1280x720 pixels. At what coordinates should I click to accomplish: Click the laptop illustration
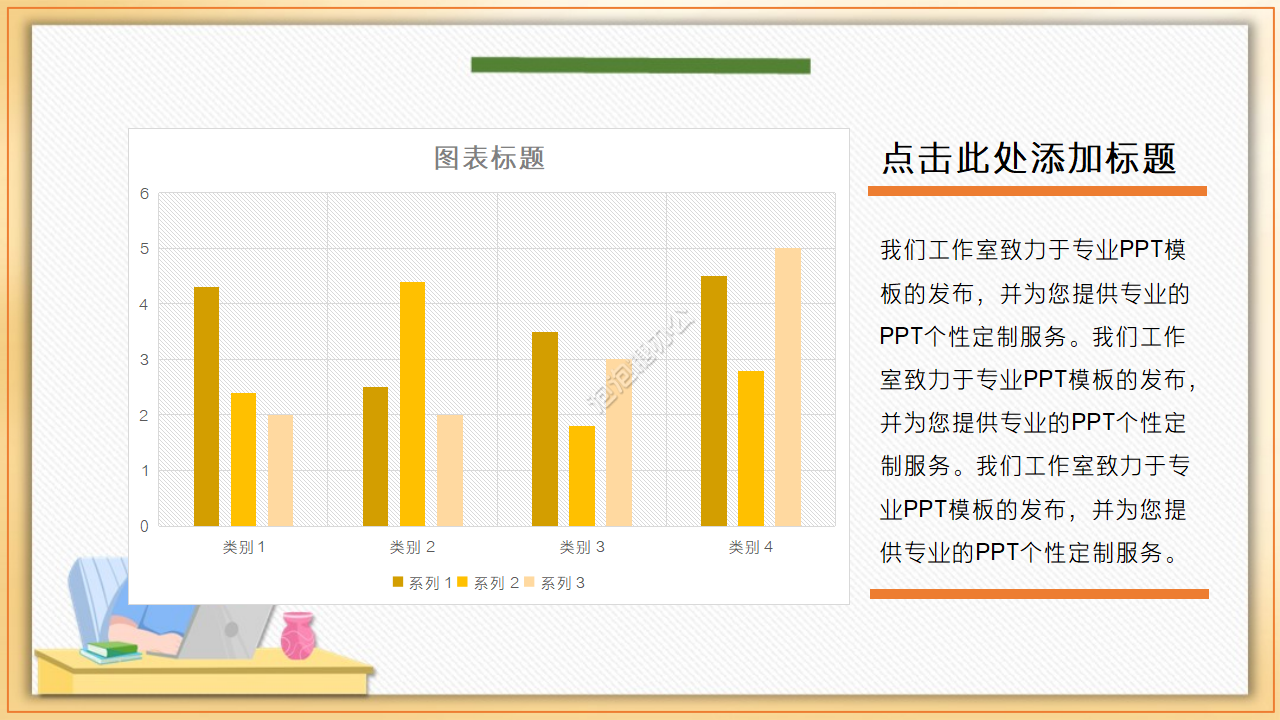[228, 630]
